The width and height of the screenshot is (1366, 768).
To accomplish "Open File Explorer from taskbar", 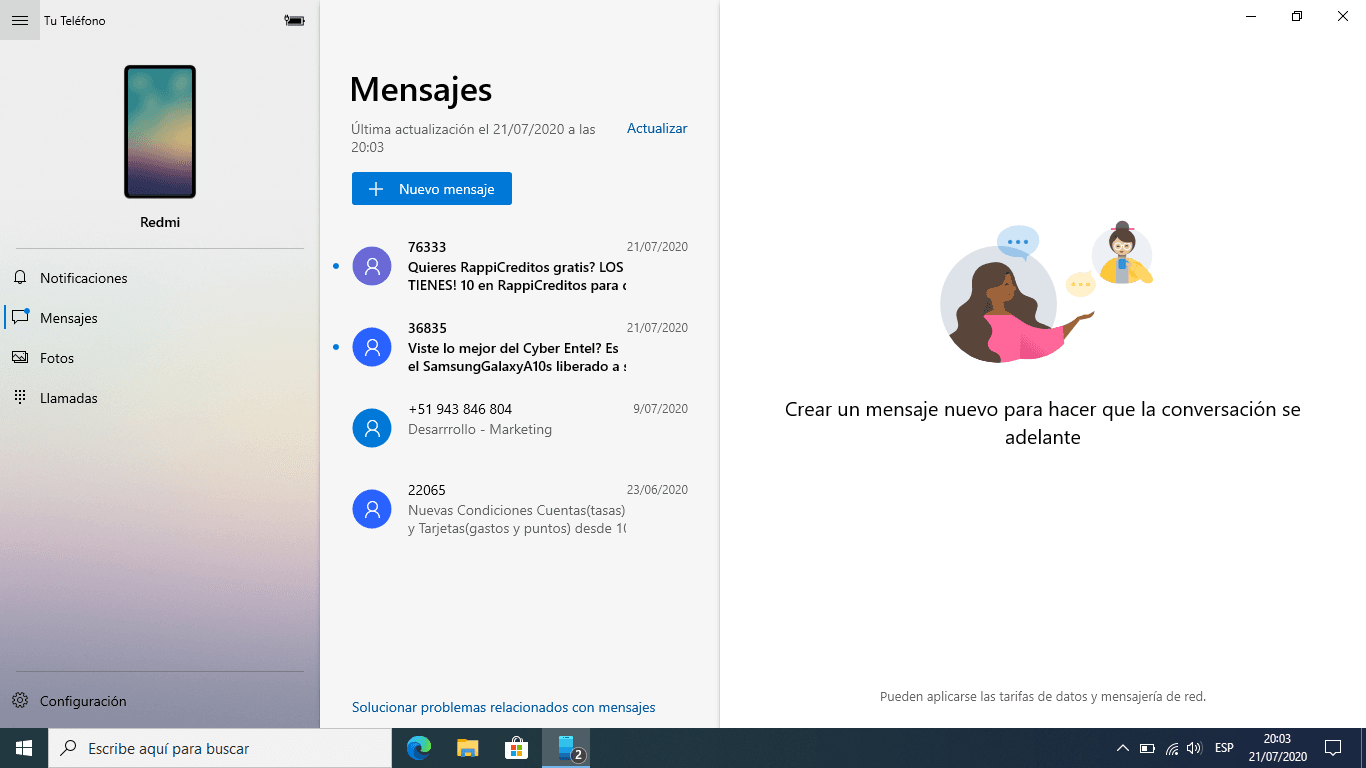I will (467, 748).
